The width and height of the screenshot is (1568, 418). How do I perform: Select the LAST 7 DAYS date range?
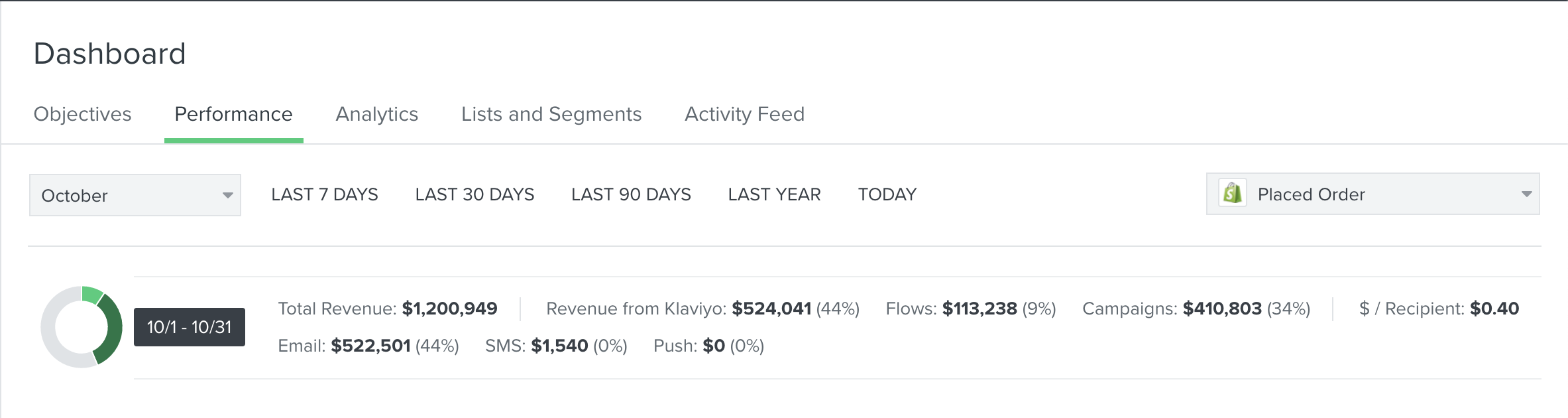[x=324, y=194]
